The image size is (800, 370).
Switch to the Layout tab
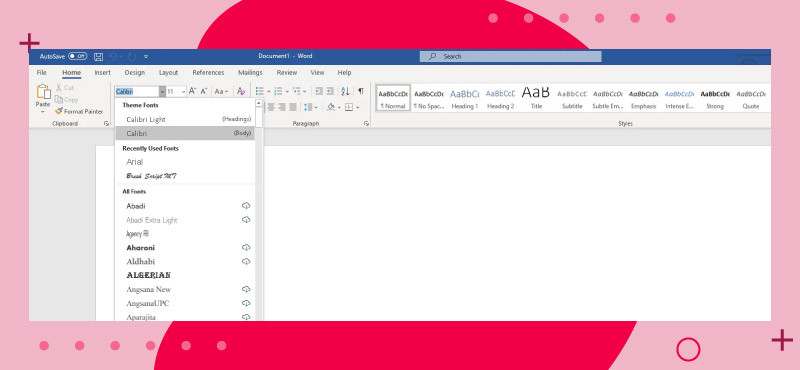(x=168, y=72)
